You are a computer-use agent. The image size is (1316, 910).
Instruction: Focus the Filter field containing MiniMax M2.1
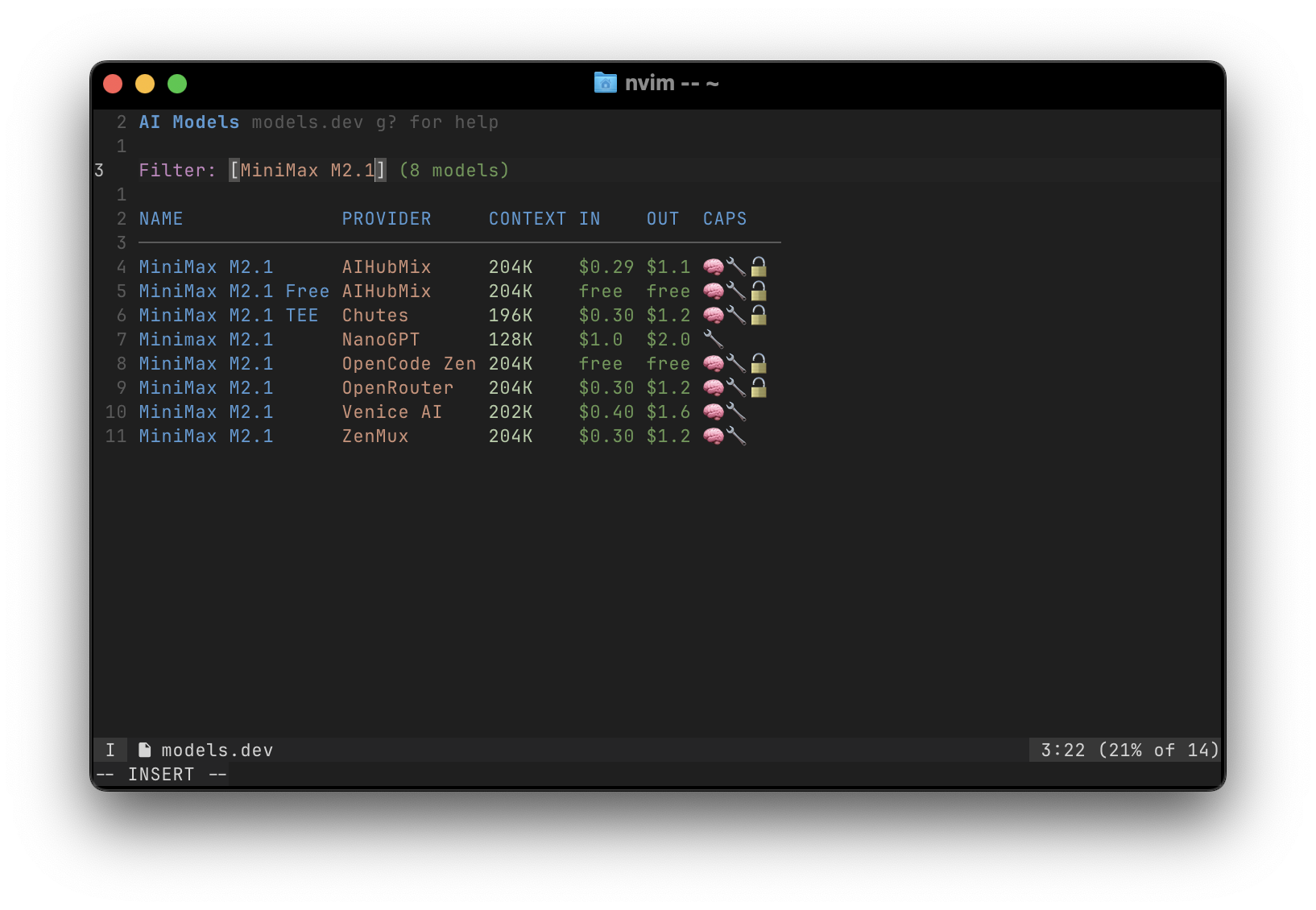pos(308,170)
